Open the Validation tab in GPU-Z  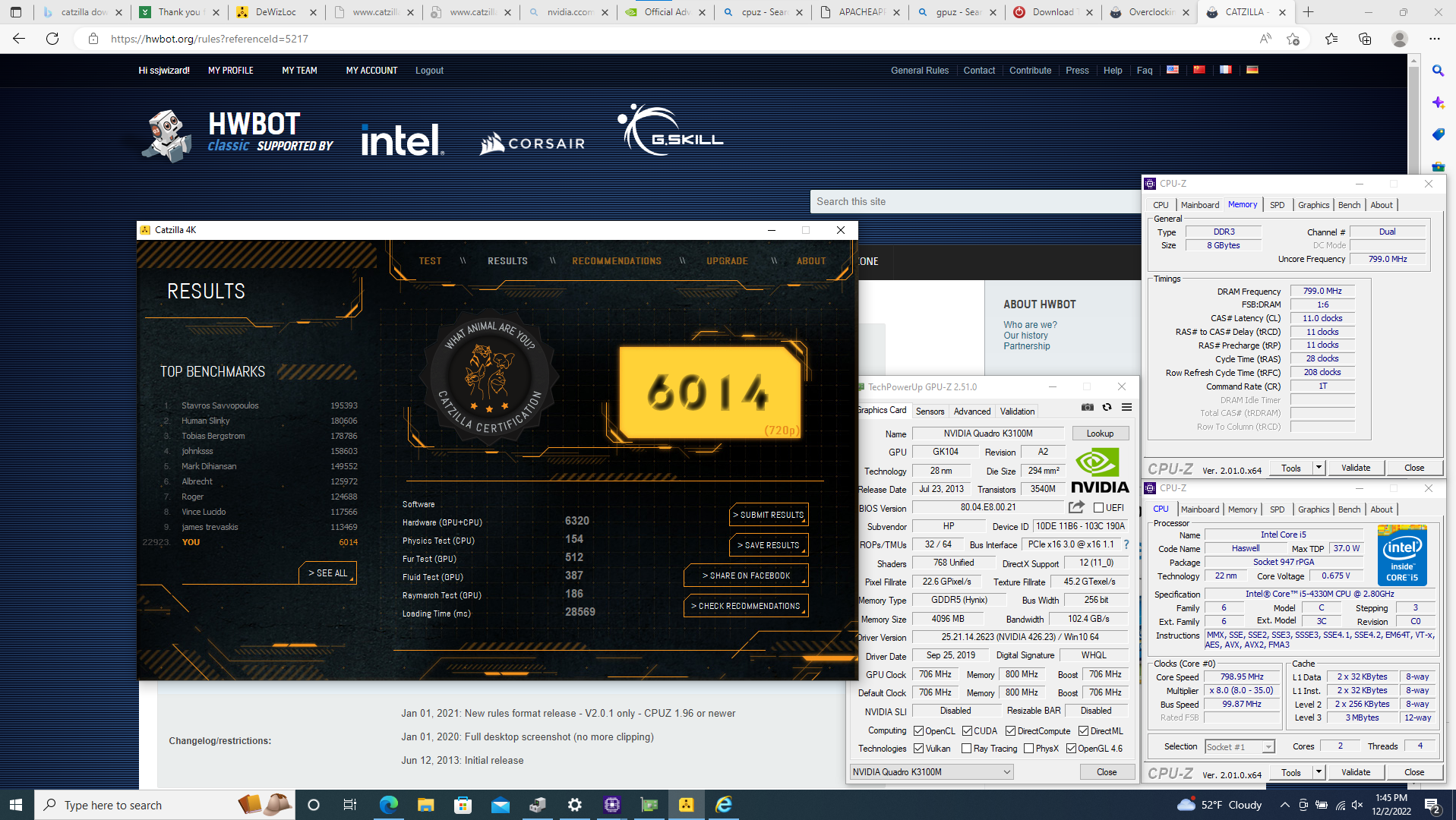coord(1017,412)
